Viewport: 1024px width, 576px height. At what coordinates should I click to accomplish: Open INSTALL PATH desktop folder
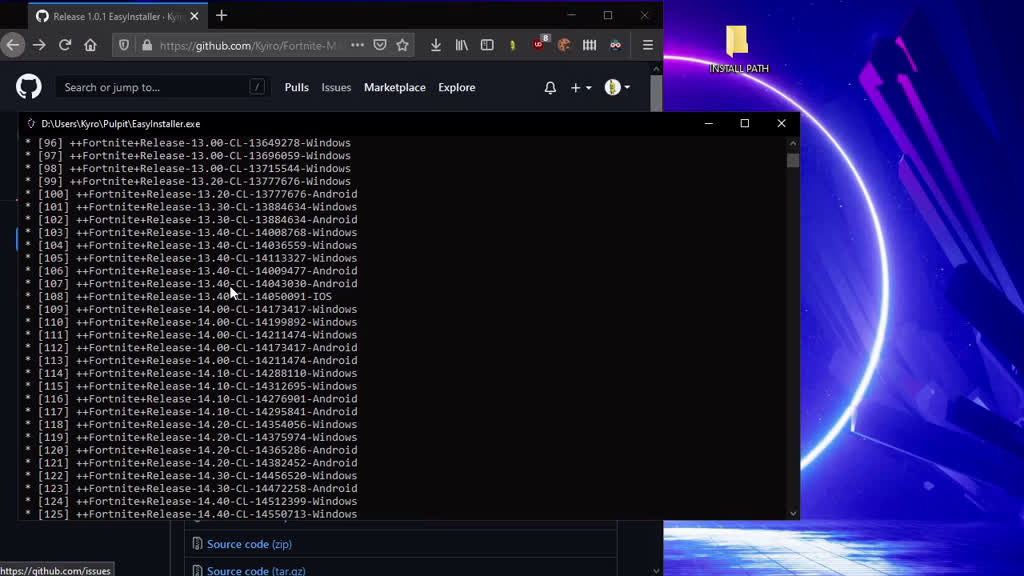click(739, 49)
